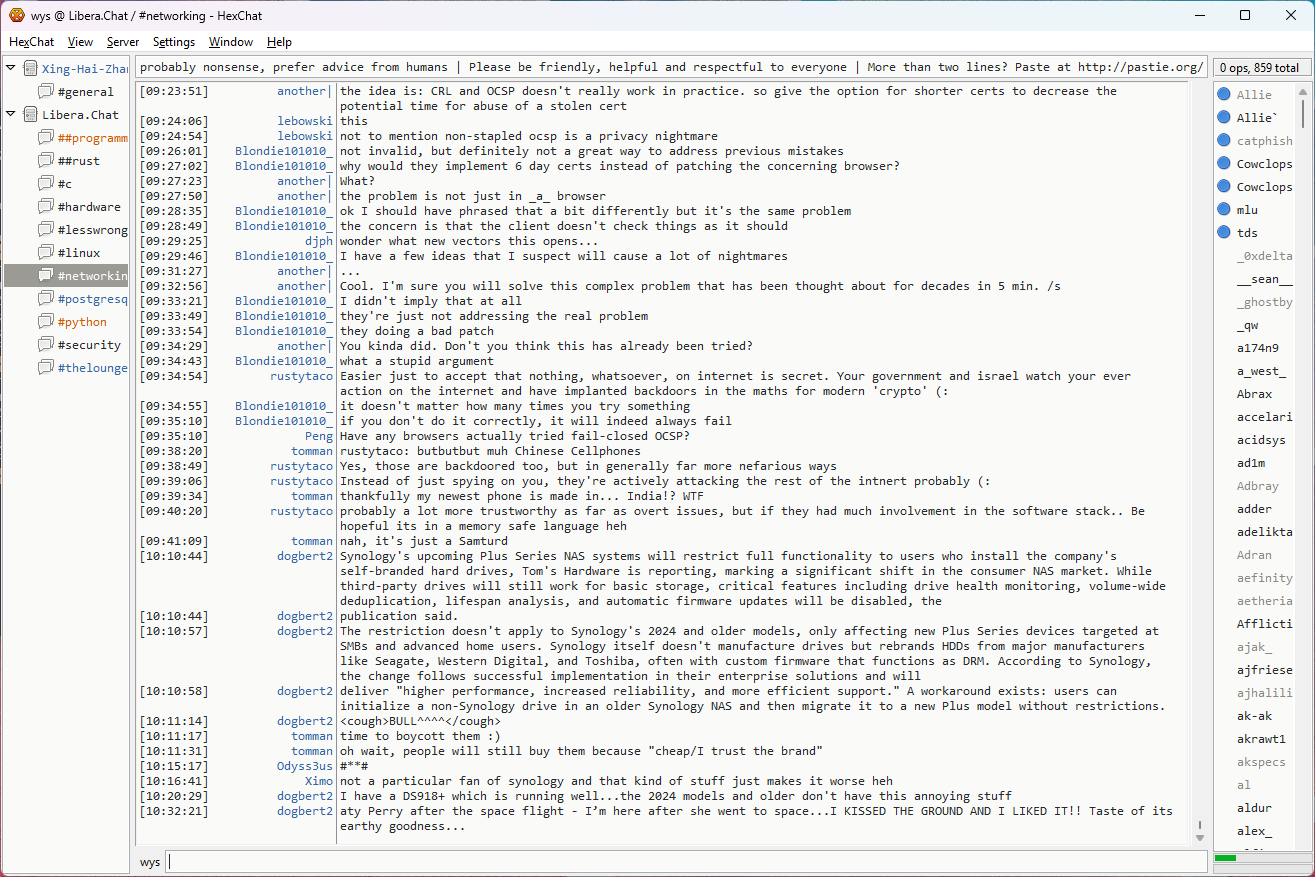Open the Server menu
The height and width of the screenshot is (877, 1315).
123,42
